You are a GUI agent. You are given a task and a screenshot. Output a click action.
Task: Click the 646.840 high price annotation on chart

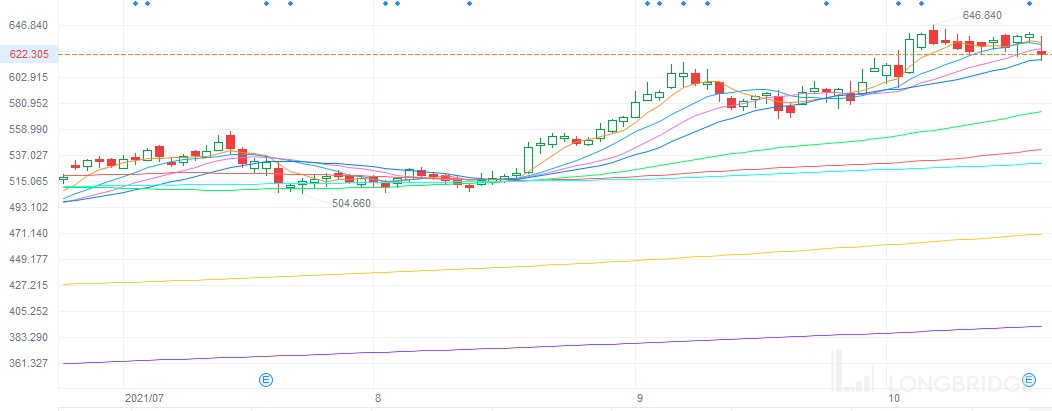[981, 16]
